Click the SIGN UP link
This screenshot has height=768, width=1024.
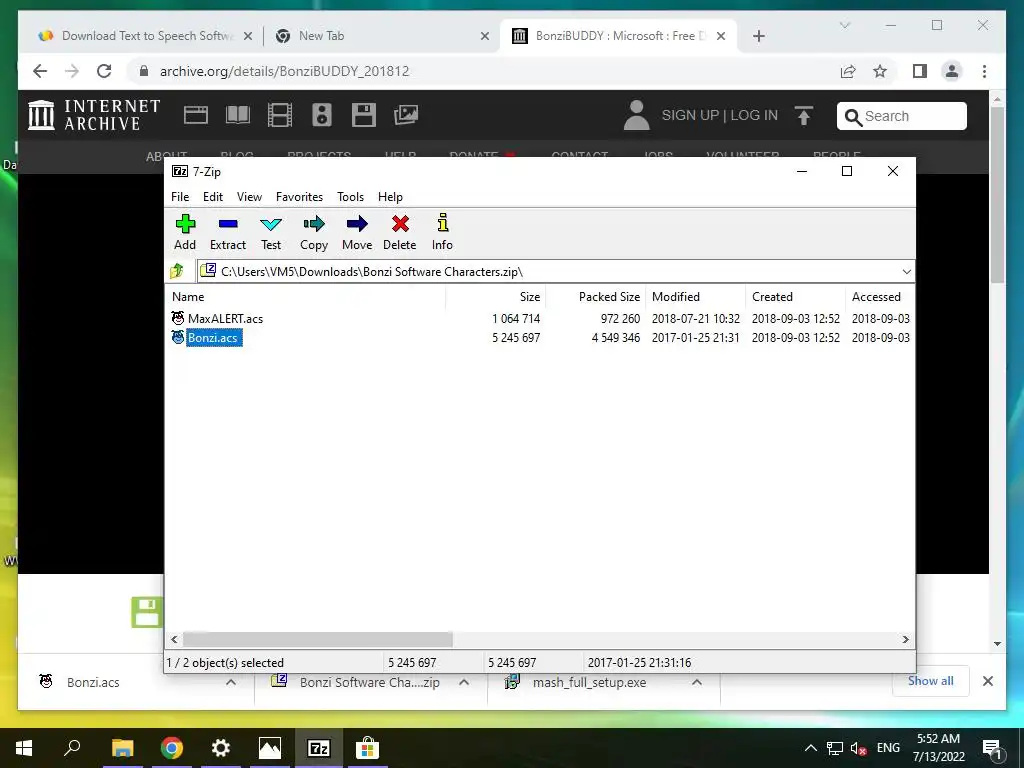(x=690, y=115)
